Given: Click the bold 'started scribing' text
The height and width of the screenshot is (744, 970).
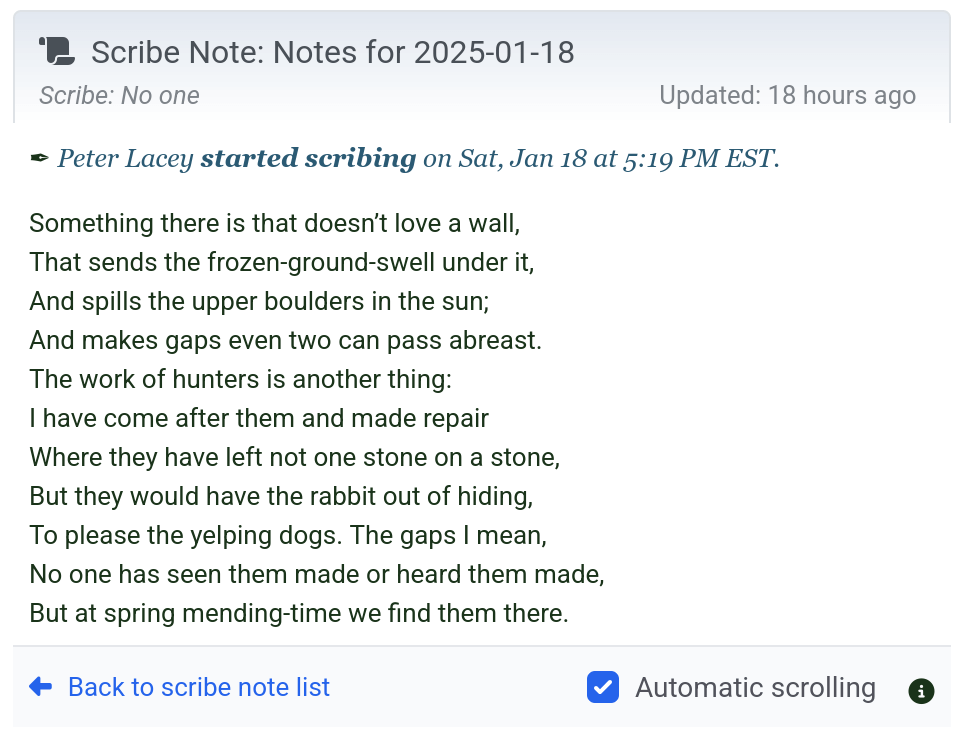Looking at the screenshot, I should click(x=308, y=159).
